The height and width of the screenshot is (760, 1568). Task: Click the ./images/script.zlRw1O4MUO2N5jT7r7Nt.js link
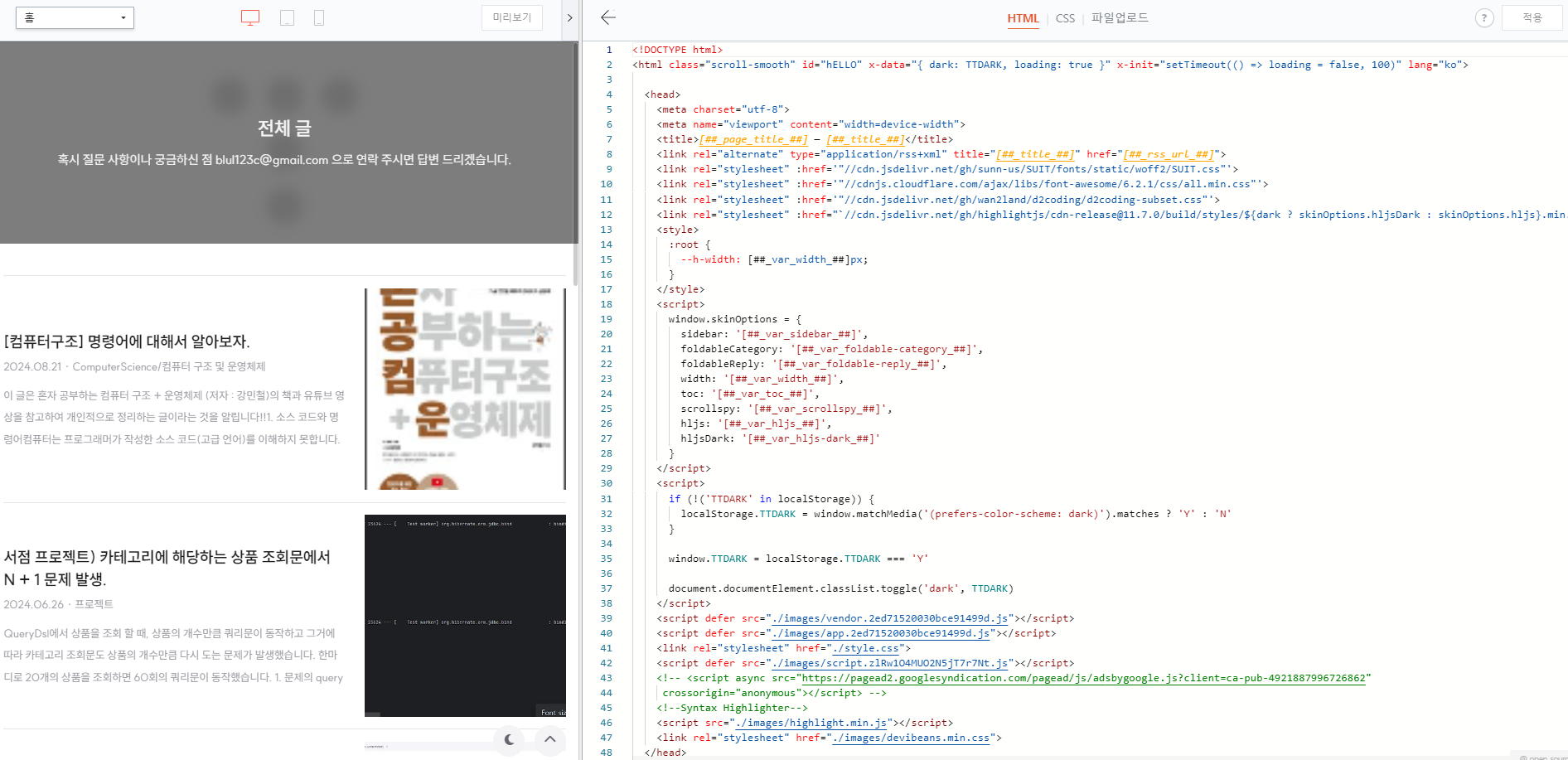(890, 663)
